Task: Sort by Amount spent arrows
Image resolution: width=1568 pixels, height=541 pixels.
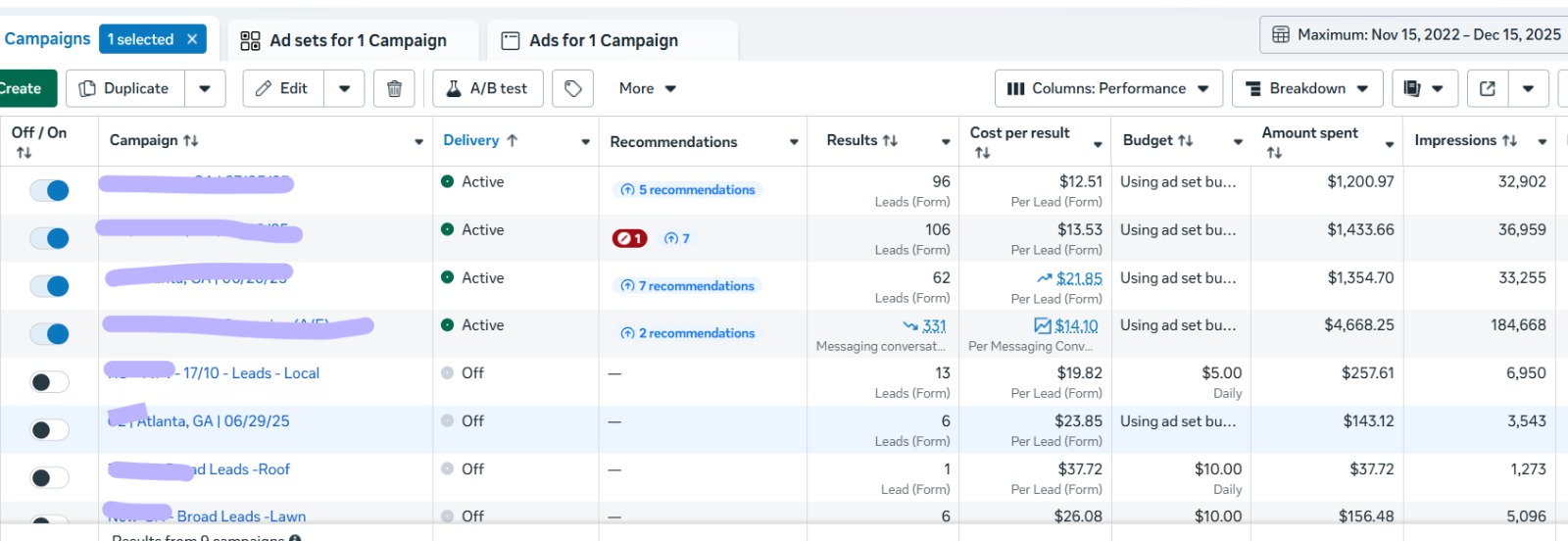Action: (1274, 153)
